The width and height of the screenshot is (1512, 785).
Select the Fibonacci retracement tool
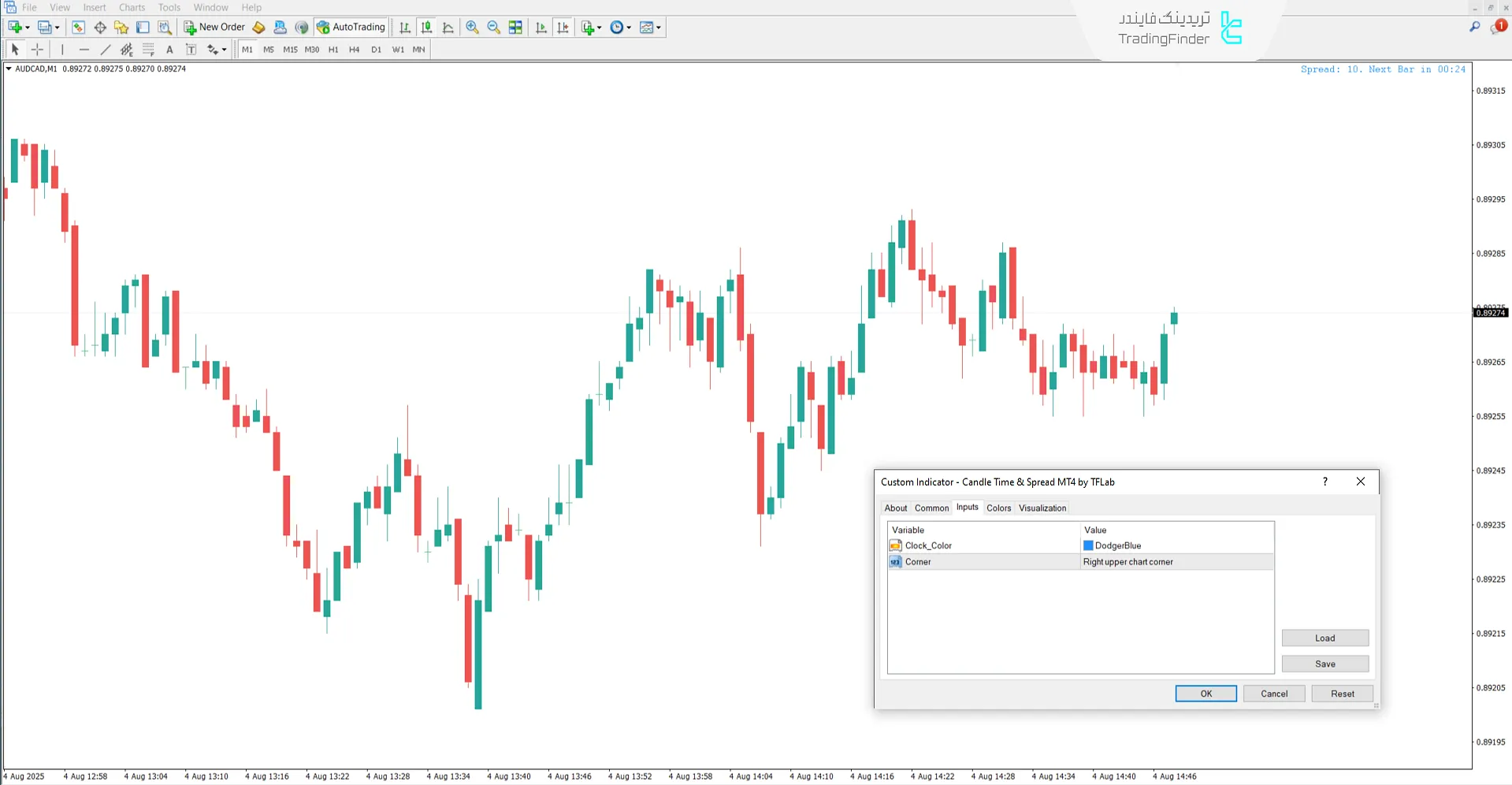coord(148,50)
